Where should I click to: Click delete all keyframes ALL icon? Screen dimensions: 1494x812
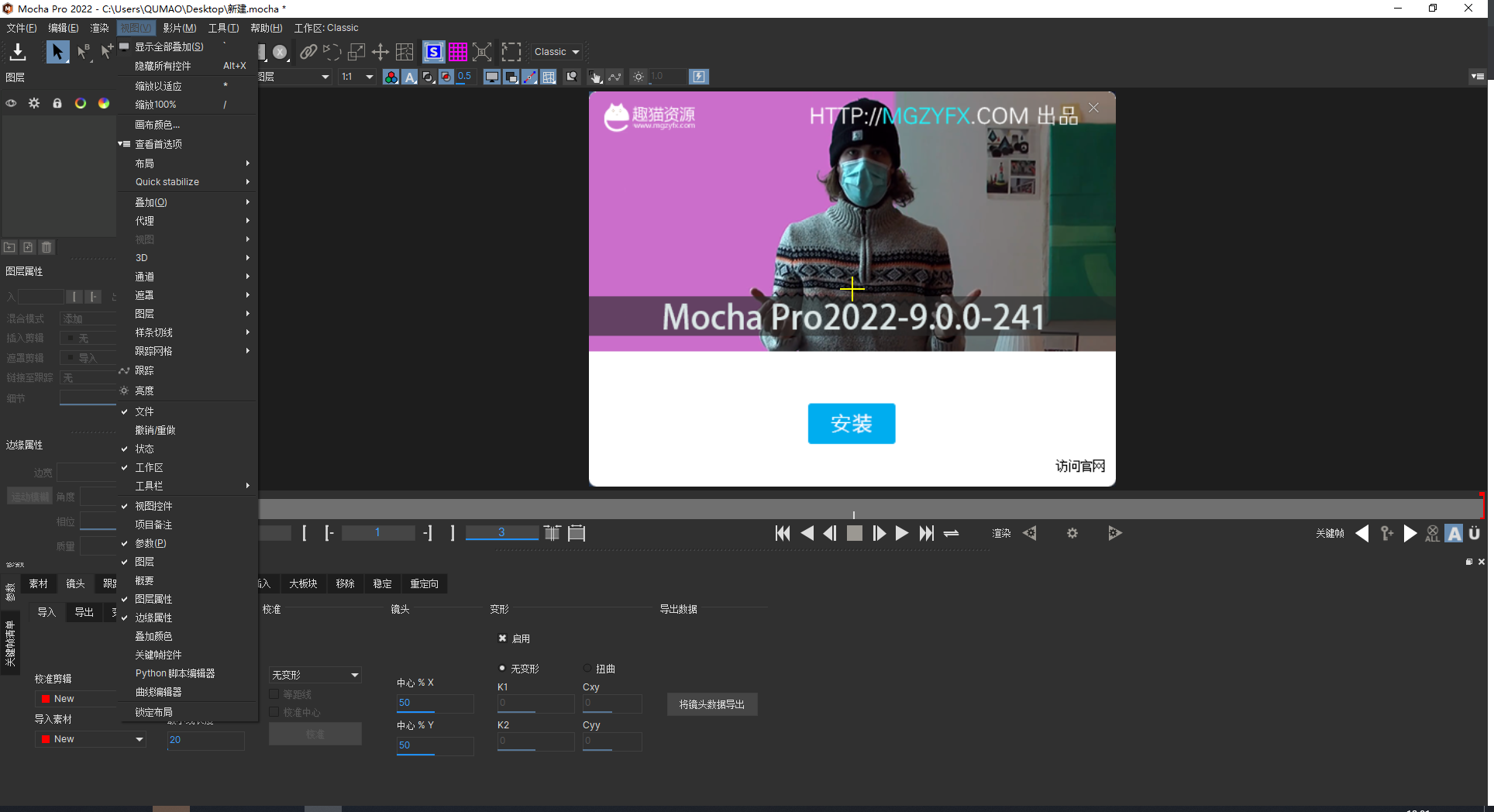click(x=1432, y=533)
